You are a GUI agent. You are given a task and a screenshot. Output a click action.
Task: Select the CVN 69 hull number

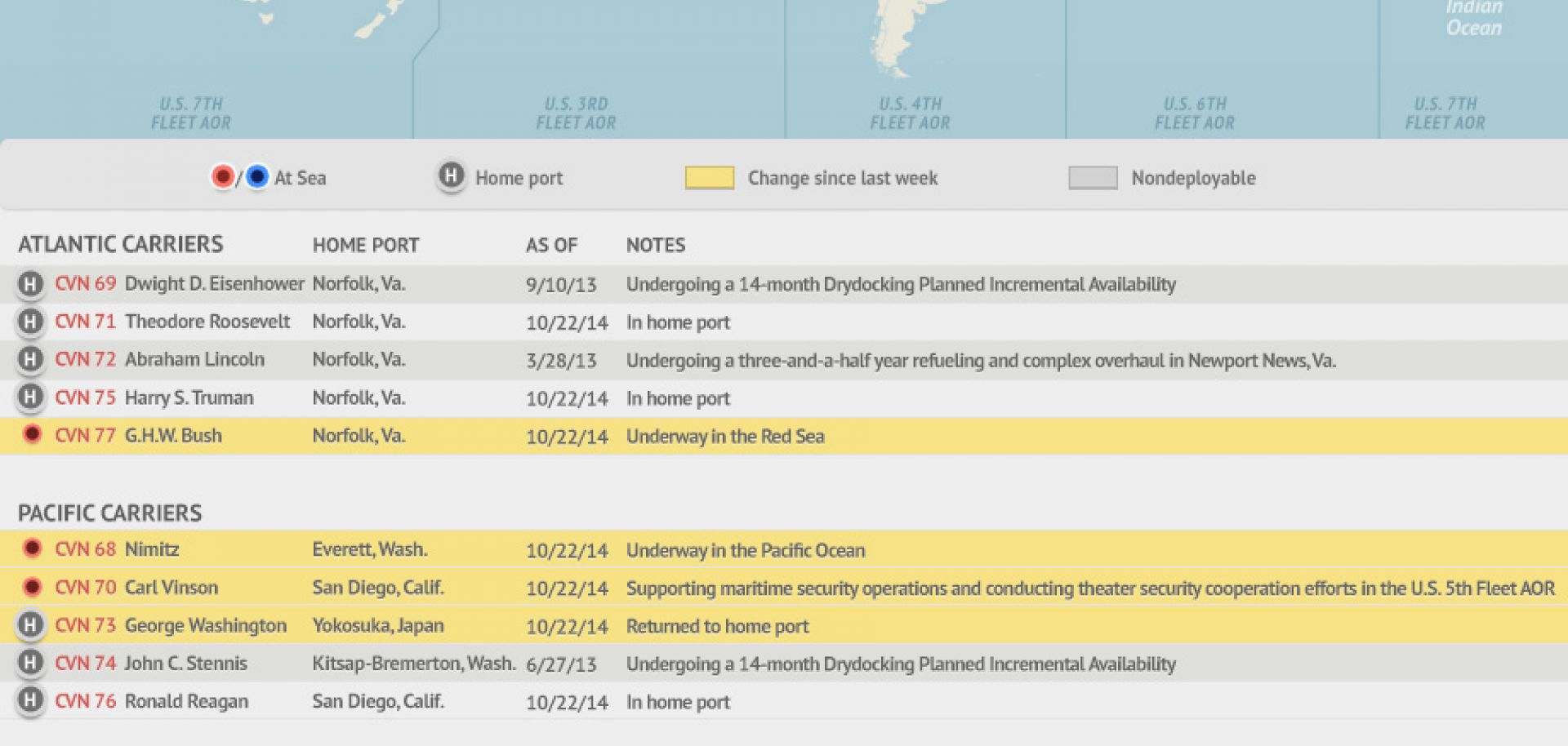point(85,284)
